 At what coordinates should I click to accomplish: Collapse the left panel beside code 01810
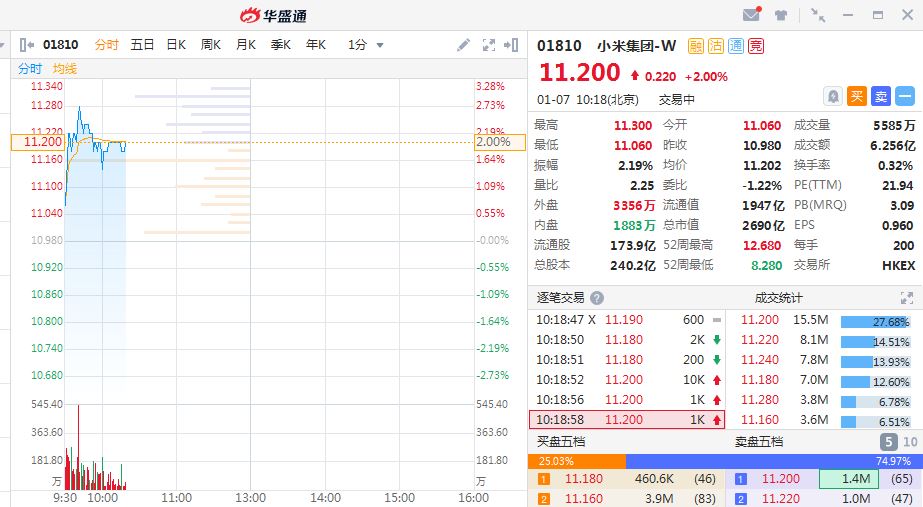click(x=26, y=45)
